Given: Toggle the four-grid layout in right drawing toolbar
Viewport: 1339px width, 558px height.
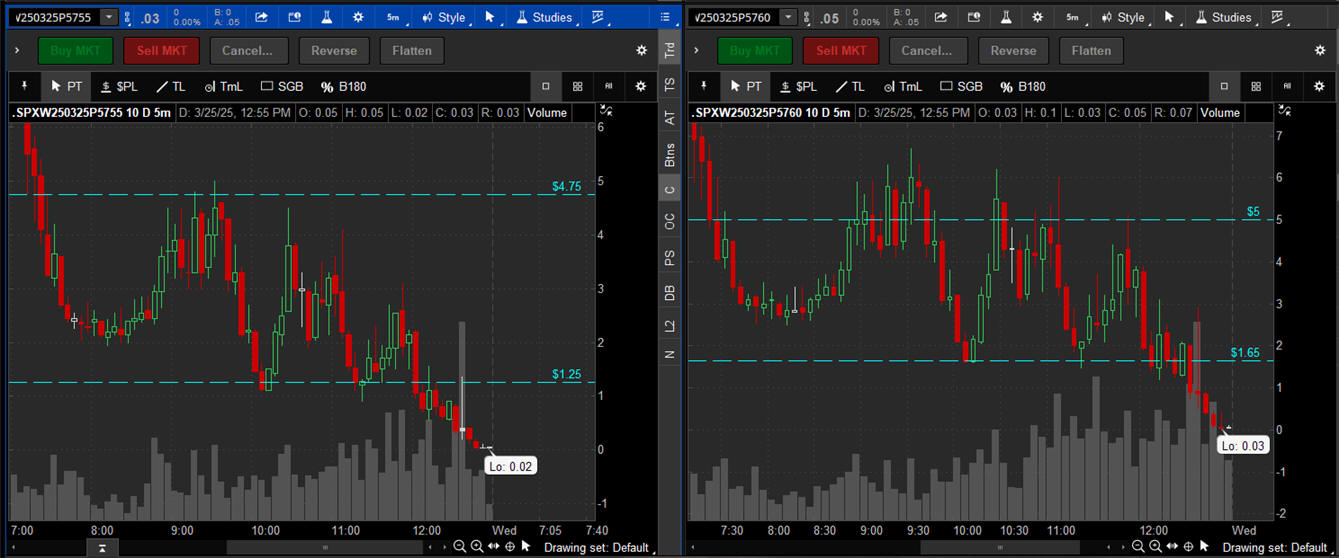Looking at the screenshot, I should [1255, 87].
